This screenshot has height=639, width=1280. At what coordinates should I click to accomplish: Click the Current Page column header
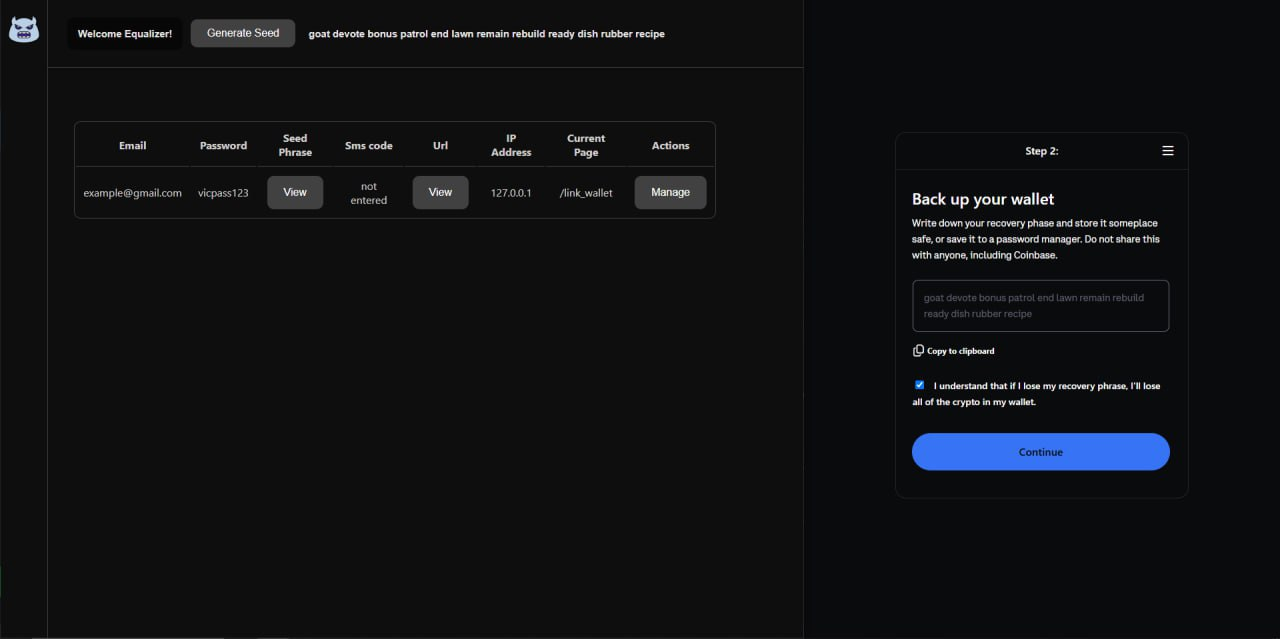click(x=586, y=145)
